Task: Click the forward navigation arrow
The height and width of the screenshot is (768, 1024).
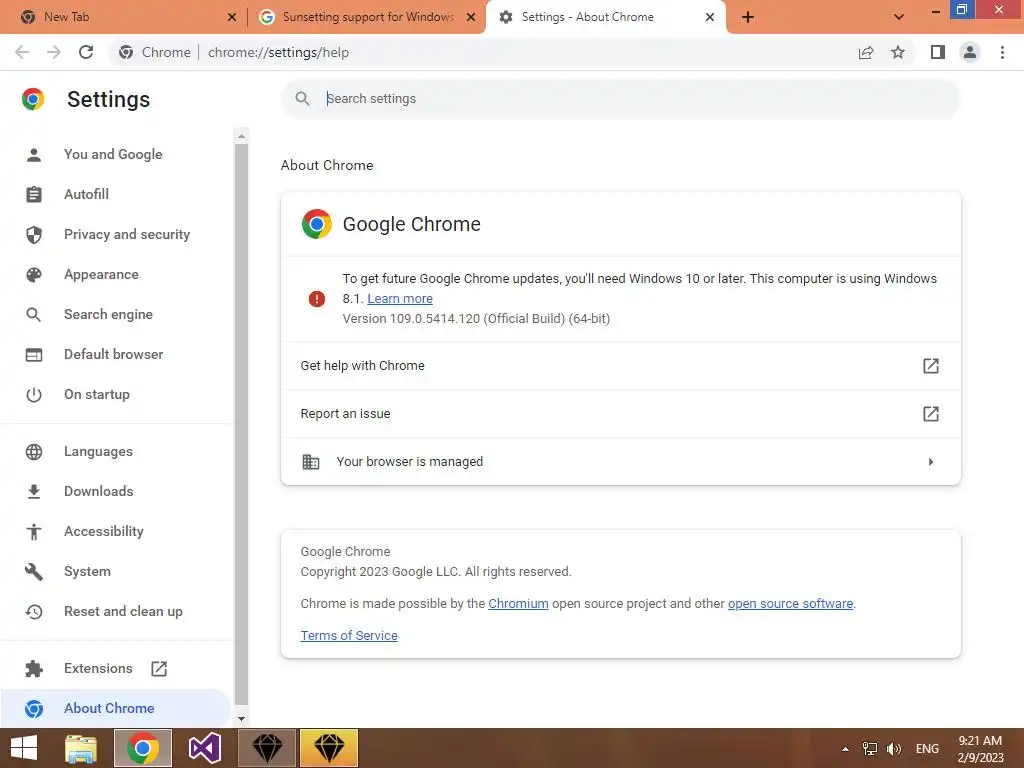Action: (54, 52)
